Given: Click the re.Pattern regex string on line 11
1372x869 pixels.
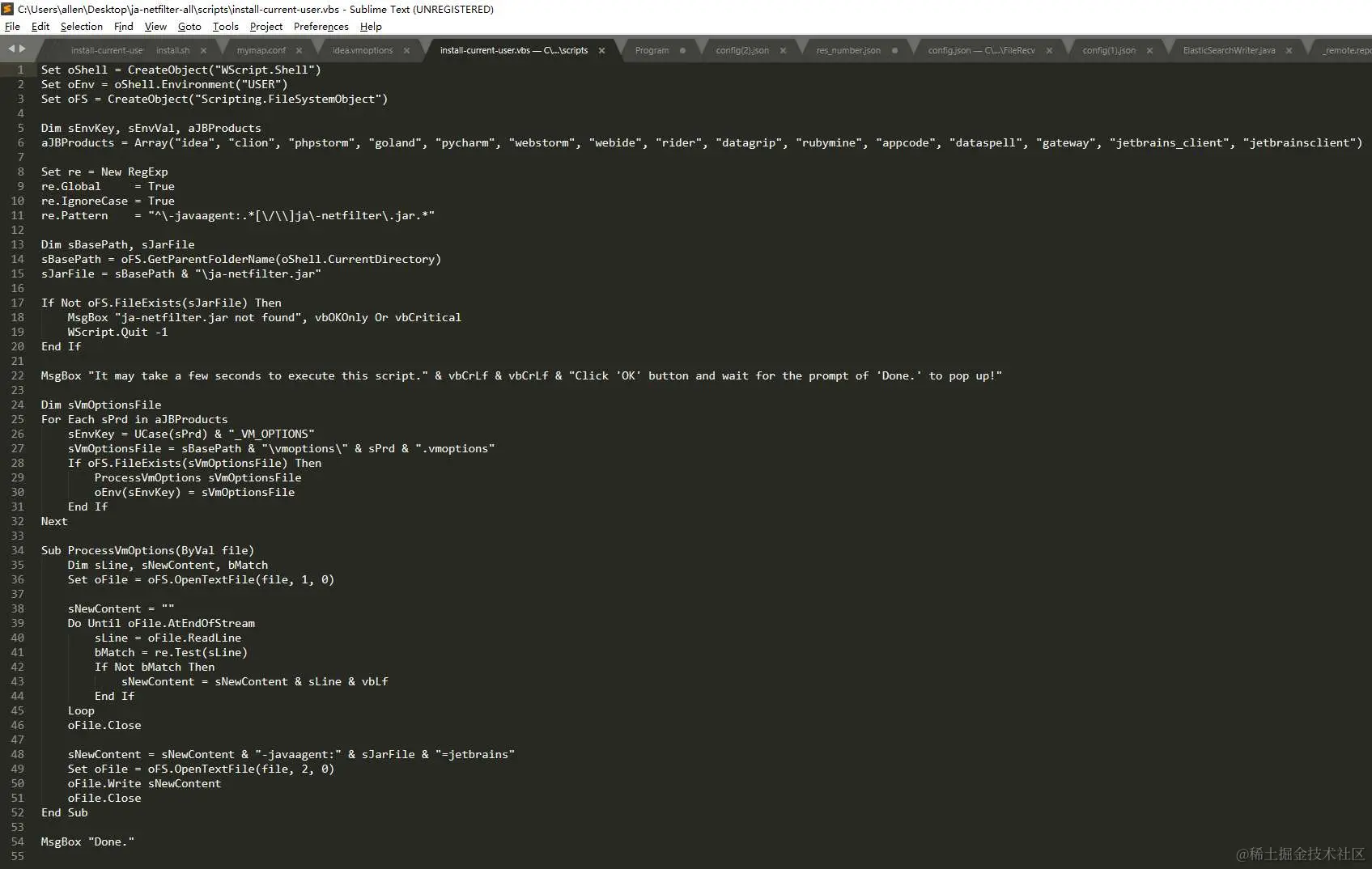Looking at the screenshot, I should coord(291,215).
